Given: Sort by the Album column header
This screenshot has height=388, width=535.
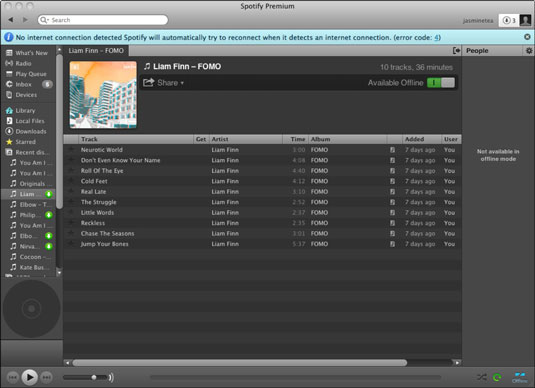Looking at the screenshot, I should (348, 139).
